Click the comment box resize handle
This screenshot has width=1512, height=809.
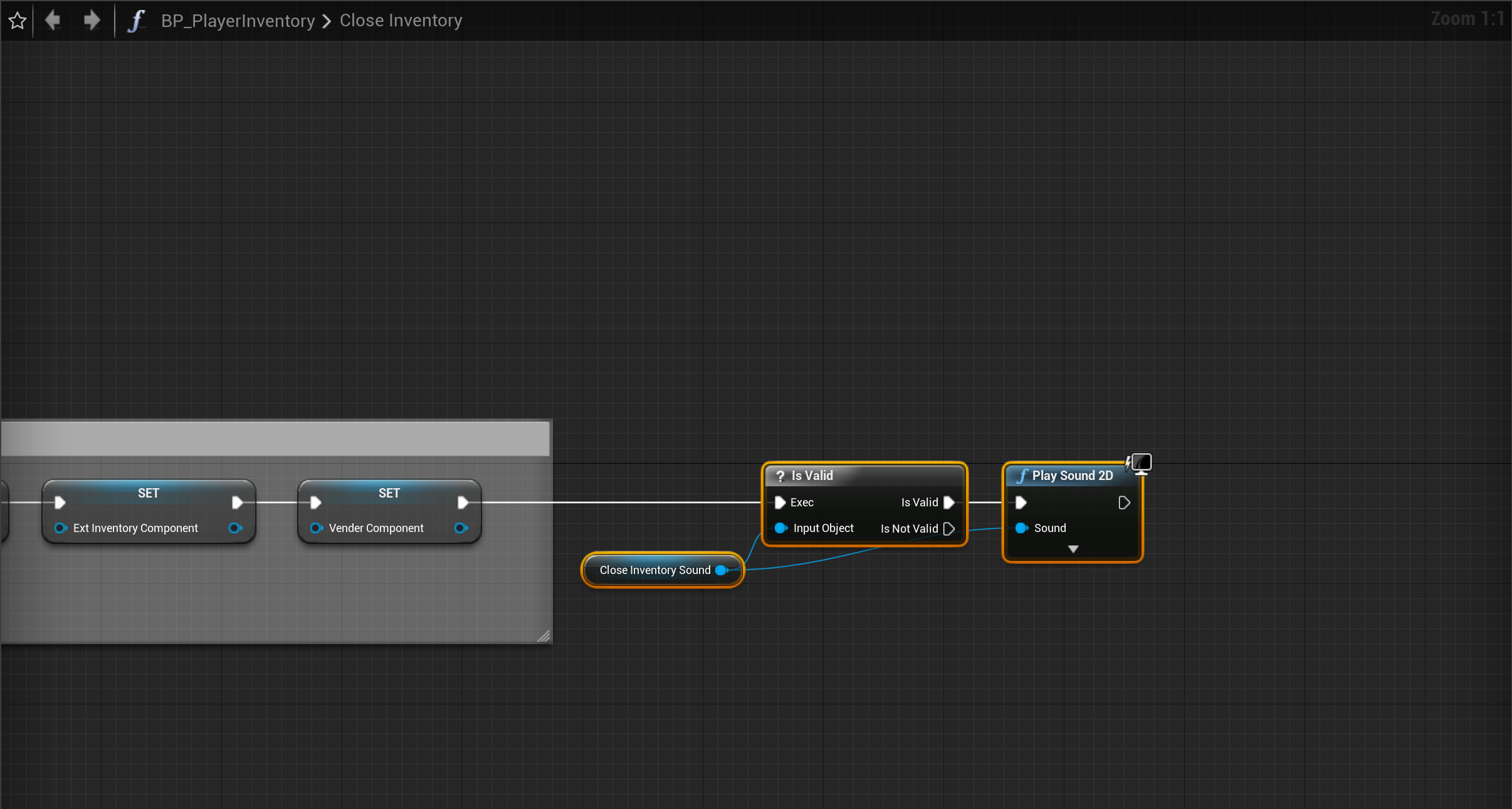(543, 636)
